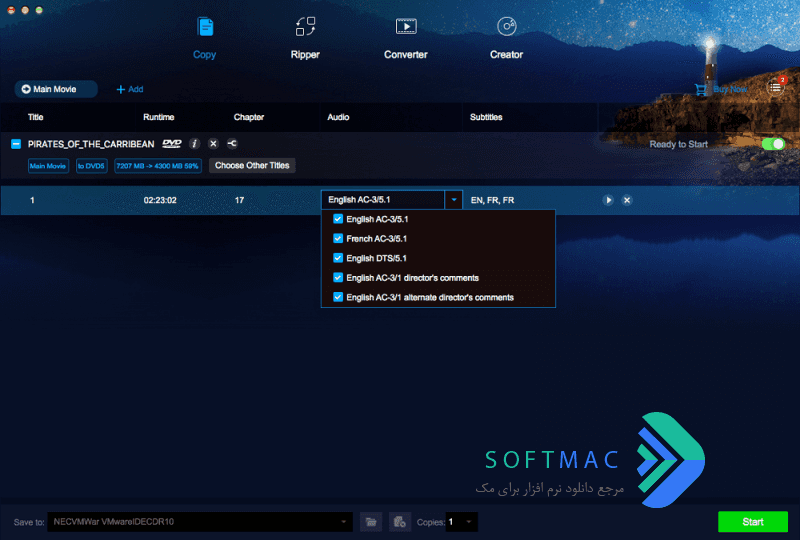Screen dimensions: 800x540
Task: Uncheck English DTS/5.1 audio track
Action: tap(338, 258)
